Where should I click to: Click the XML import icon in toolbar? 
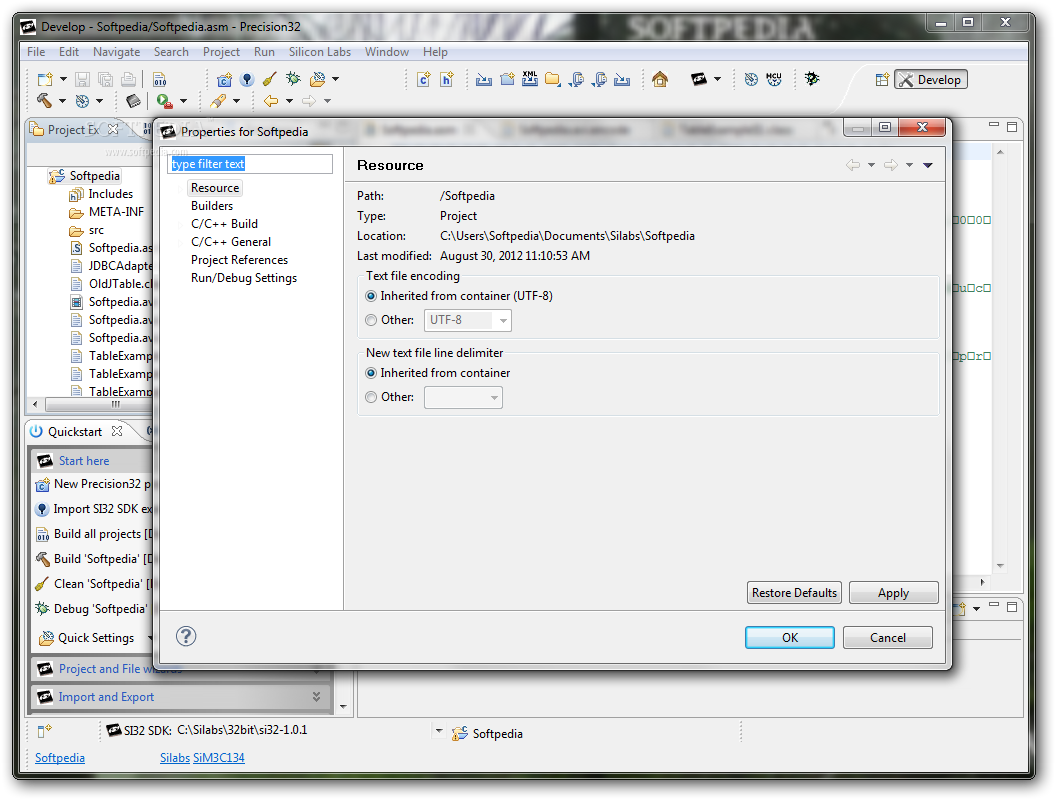coord(530,79)
